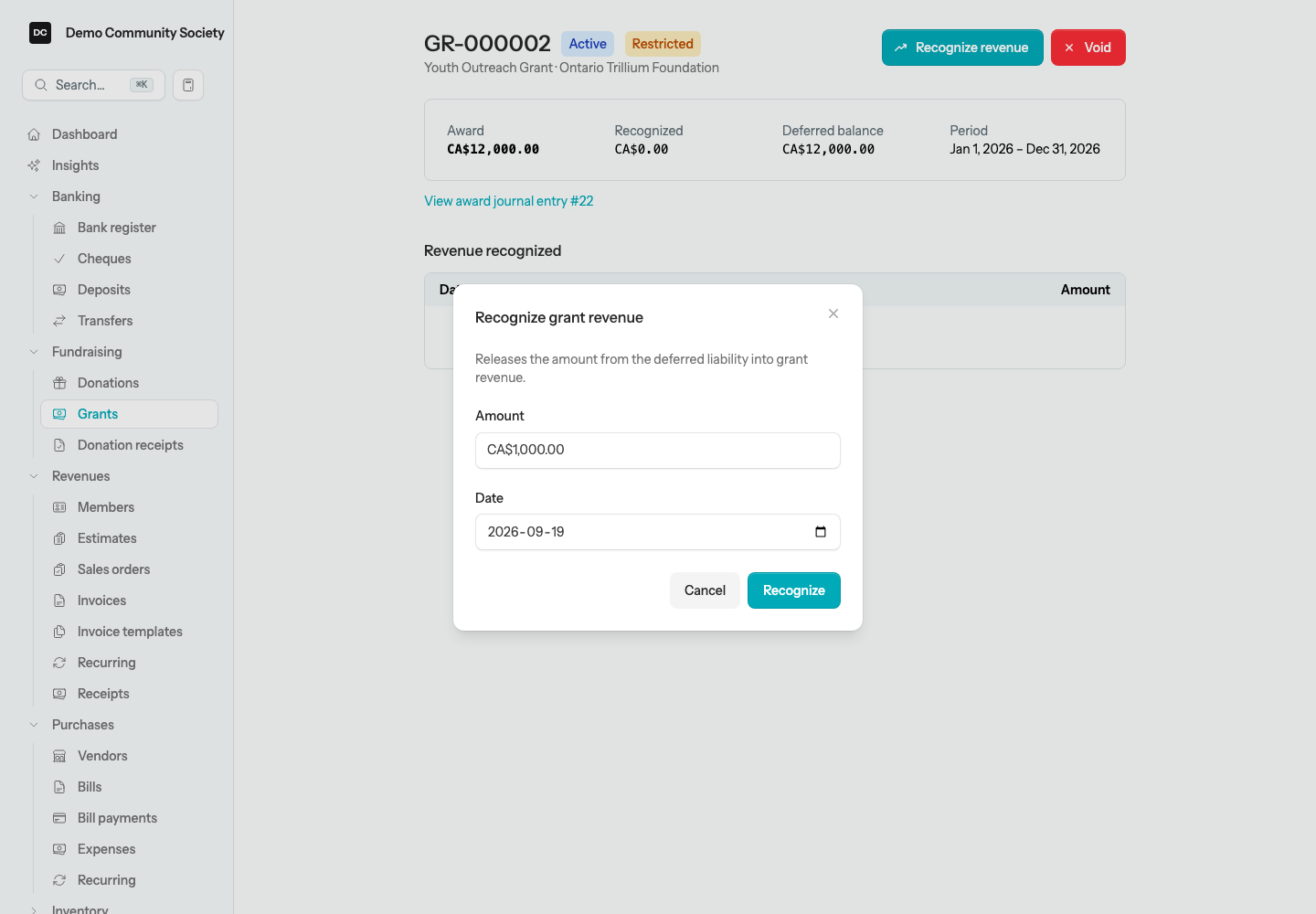This screenshot has width=1316, height=914.
Task: Open the Grants page
Action: (129, 414)
